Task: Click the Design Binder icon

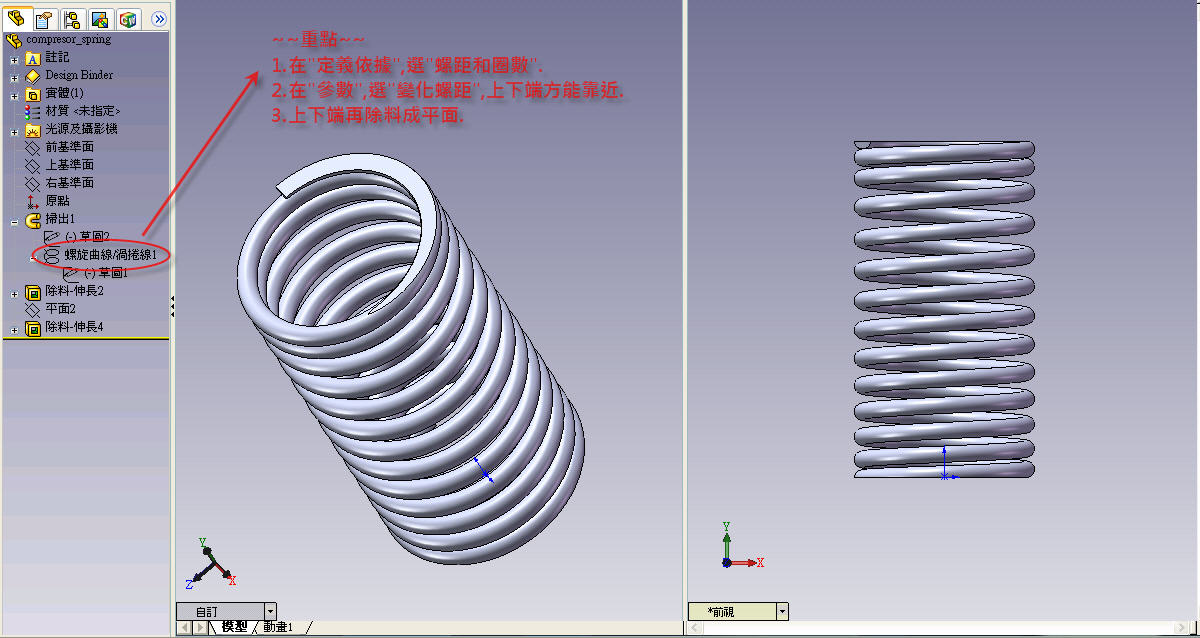Action: (33, 76)
